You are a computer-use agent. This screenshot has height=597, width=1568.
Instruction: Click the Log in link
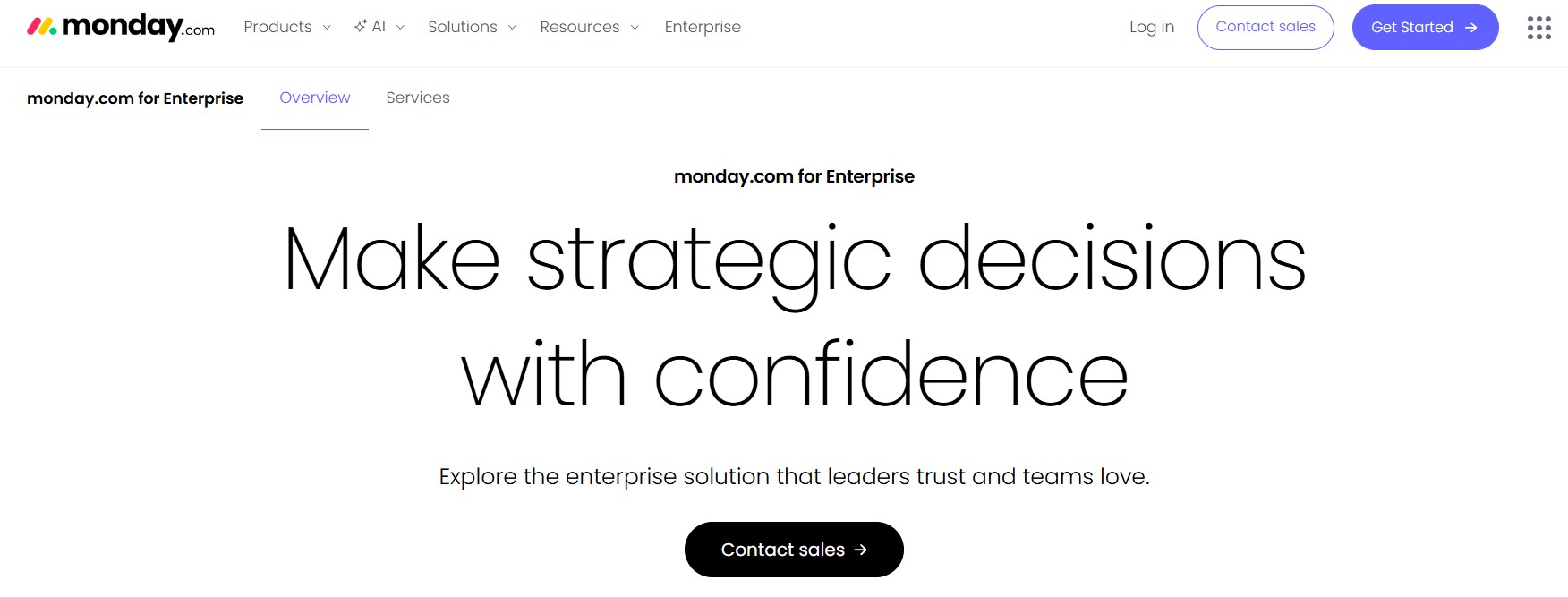tap(1152, 27)
